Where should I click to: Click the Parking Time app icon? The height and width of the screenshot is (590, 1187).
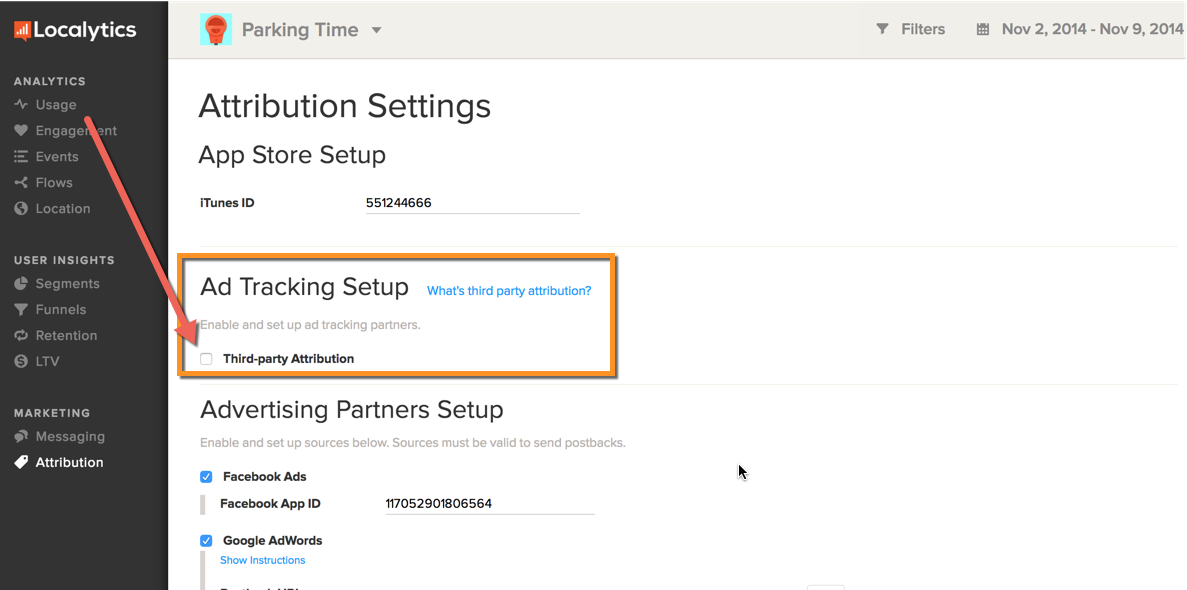tap(216, 30)
